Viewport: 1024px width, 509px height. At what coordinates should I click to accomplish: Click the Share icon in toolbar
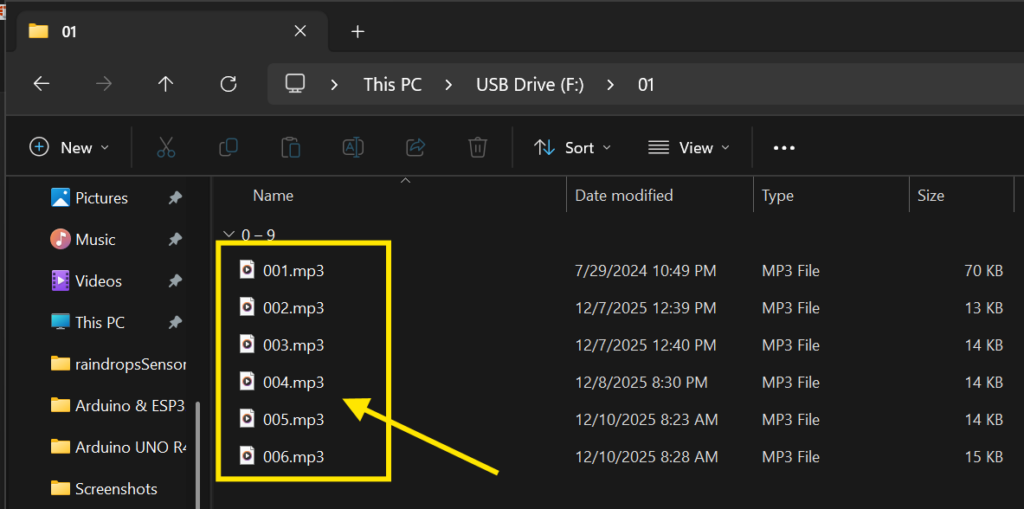coord(415,147)
